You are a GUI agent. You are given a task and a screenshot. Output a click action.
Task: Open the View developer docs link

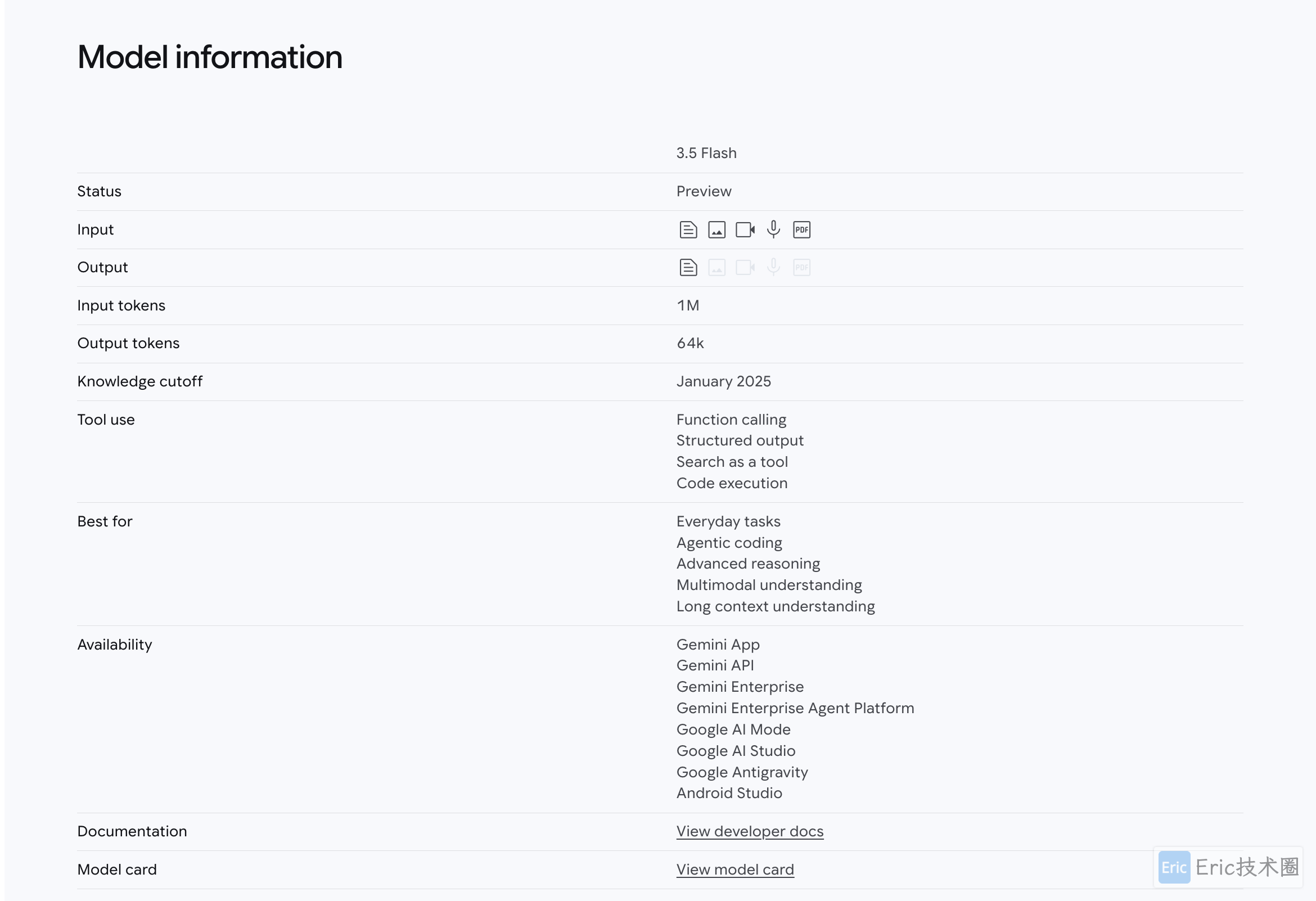tap(750, 831)
